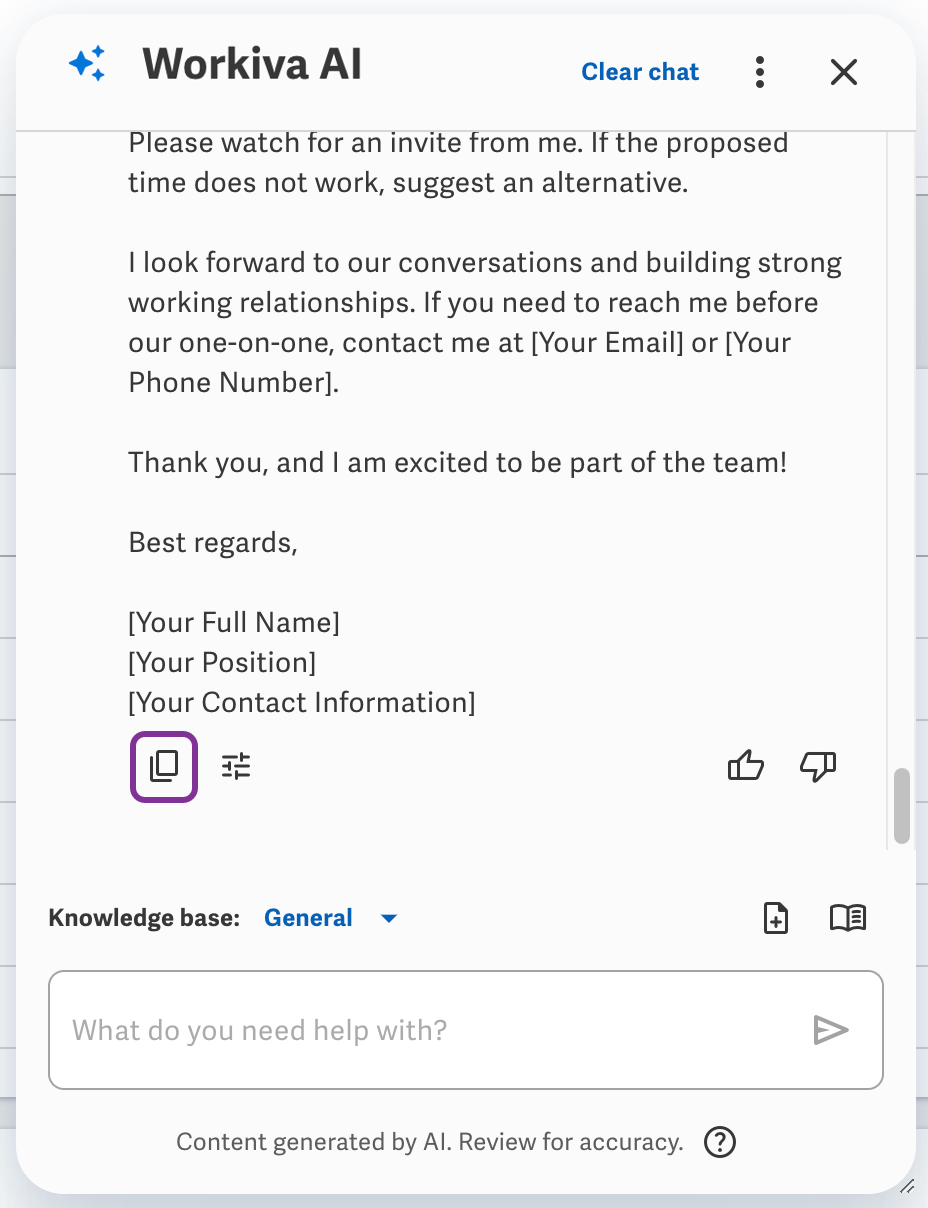928x1208 pixels.
Task: Click the [Your Email] placeholder in the message
Action: 607,343
